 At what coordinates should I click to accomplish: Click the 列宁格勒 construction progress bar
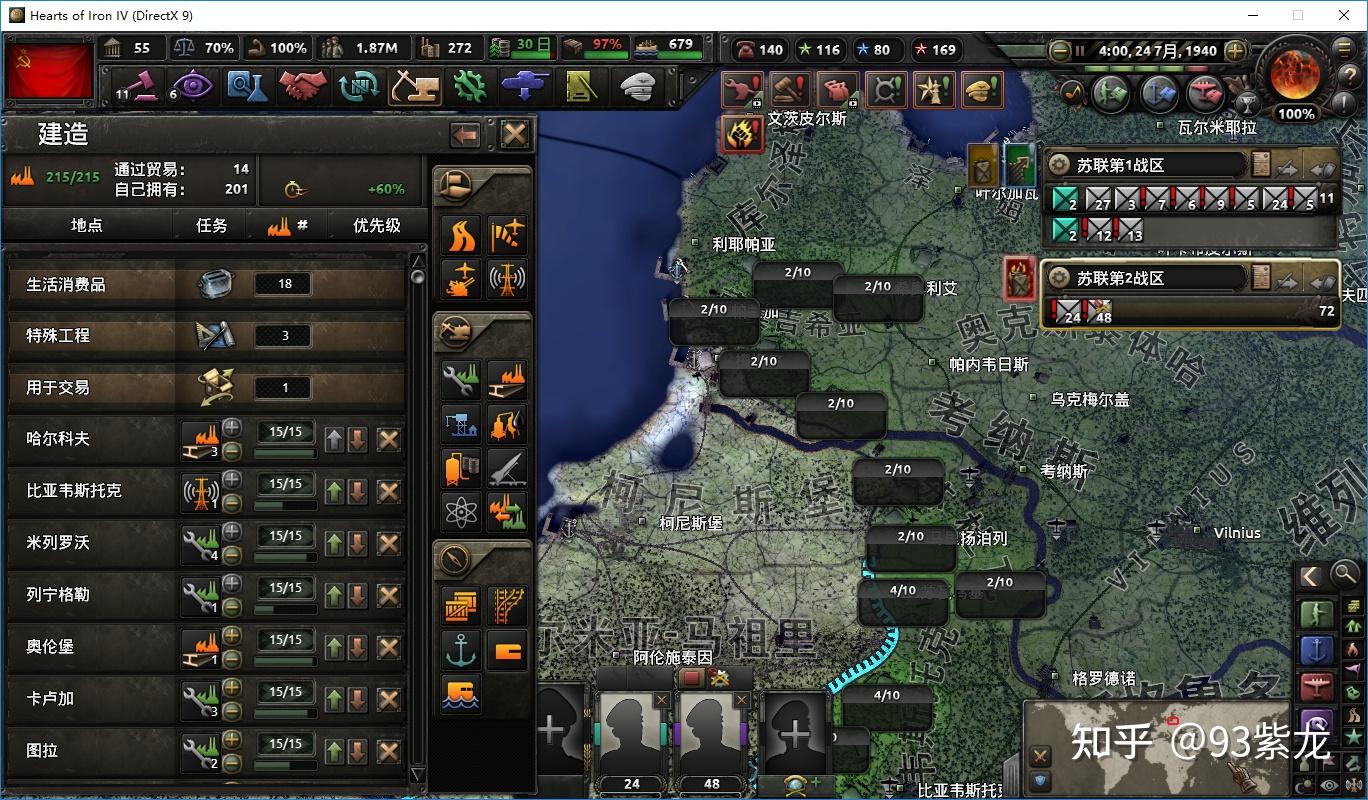pyautogui.click(x=285, y=610)
